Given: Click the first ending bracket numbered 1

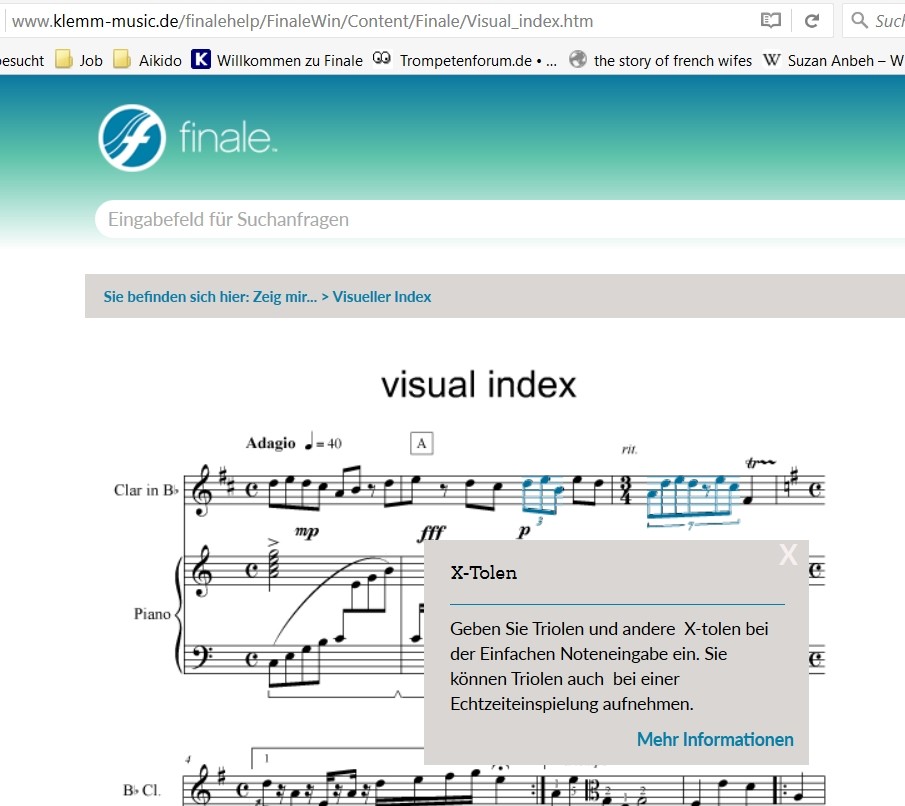Looking at the screenshot, I should (x=338, y=758).
